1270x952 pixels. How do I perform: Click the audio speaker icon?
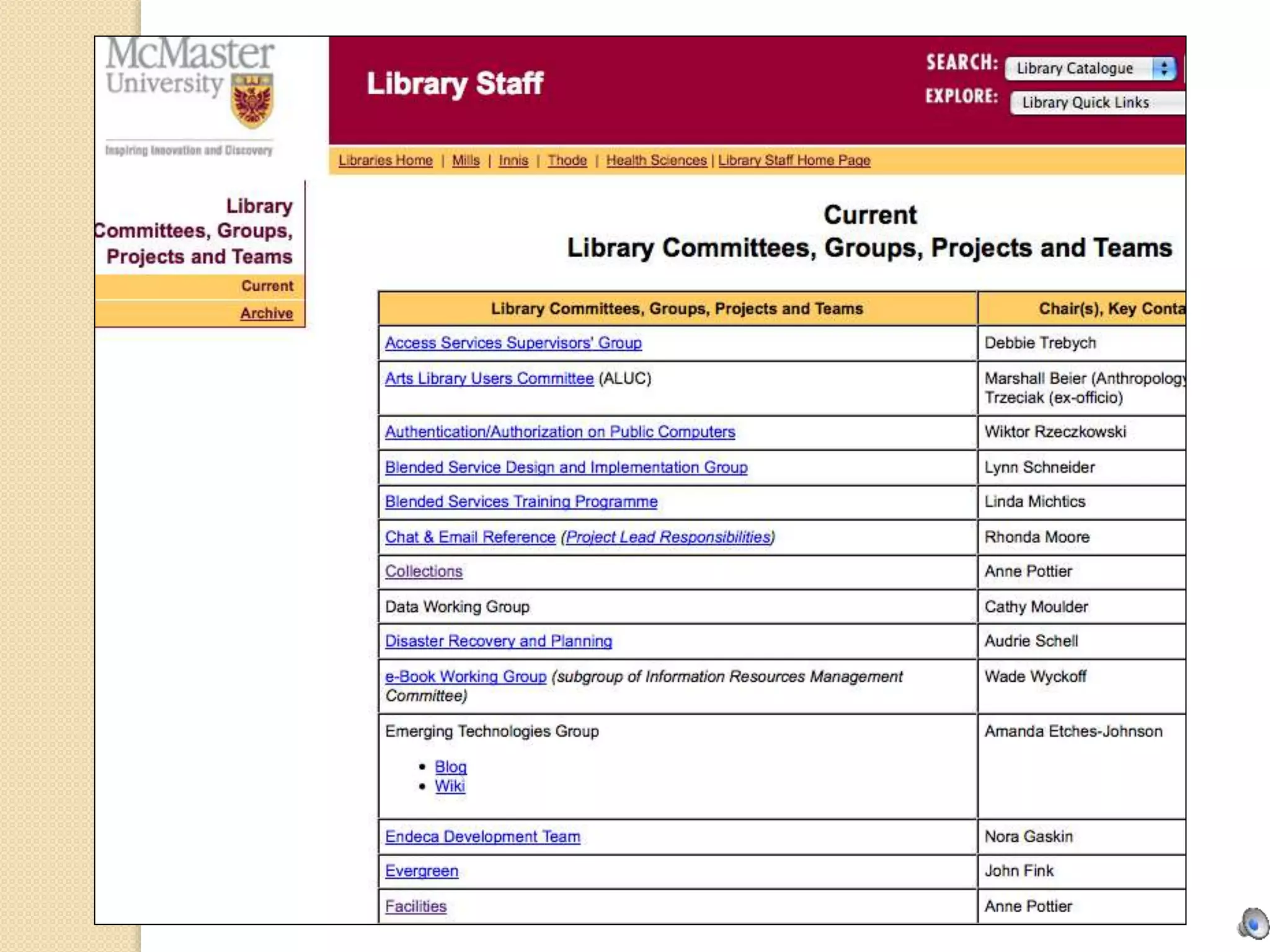click(1254, 923)
